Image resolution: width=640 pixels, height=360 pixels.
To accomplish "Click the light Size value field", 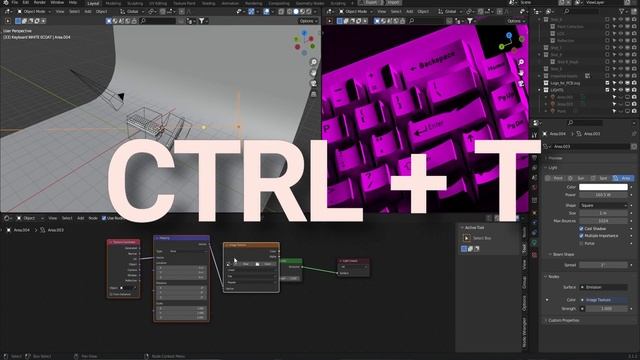I will [603, 213].
